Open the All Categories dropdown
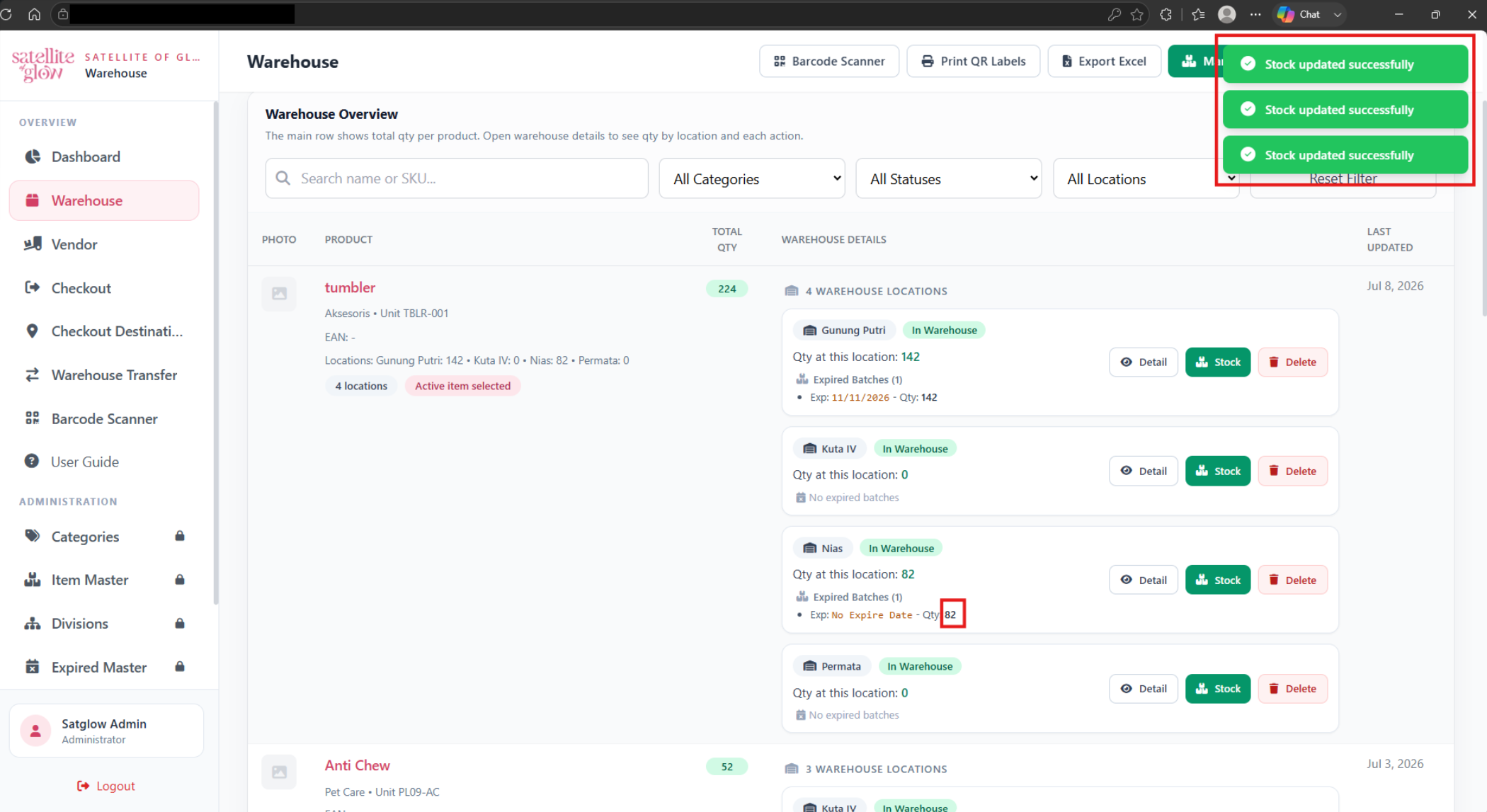 click(752, 178)
